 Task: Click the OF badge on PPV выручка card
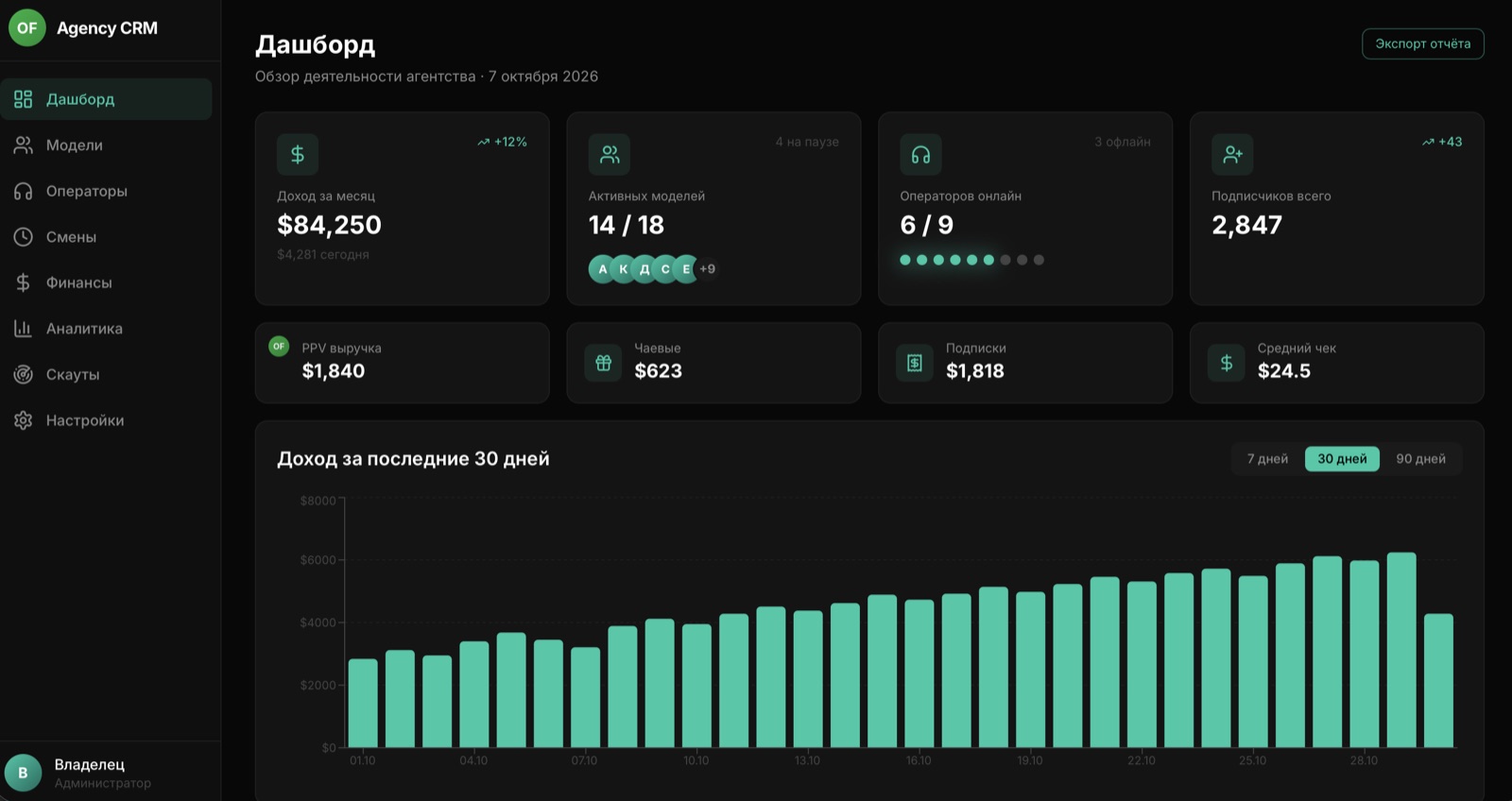coord(279,346)
